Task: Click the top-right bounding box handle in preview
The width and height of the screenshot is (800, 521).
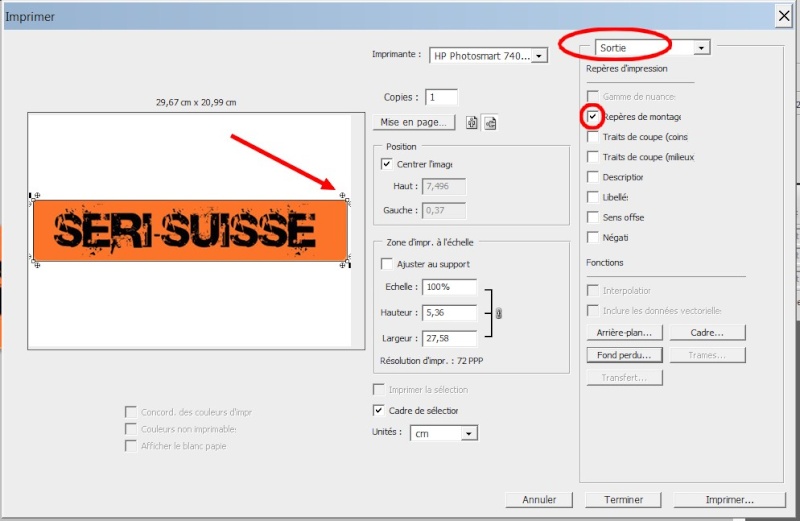Action: [348, 201]
